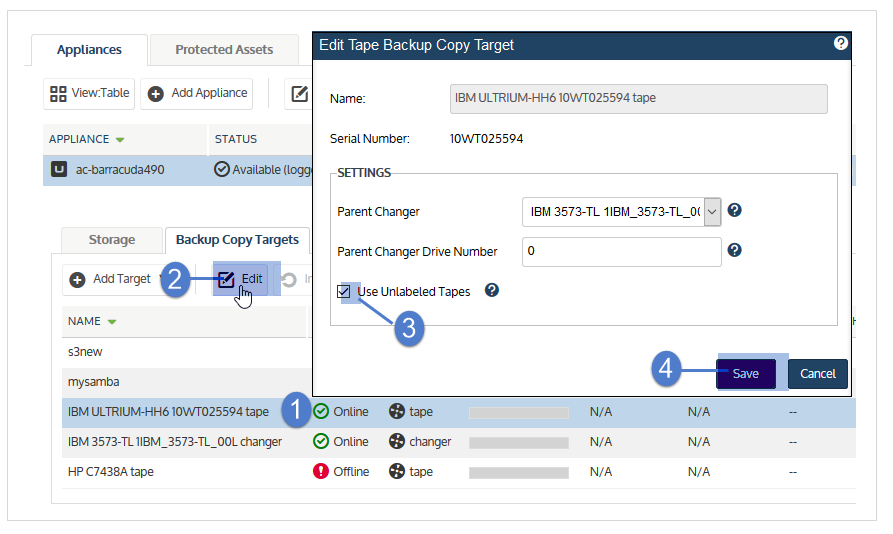Click the changer type icon
Viewport: 893px width, 534px height.
(x=396, y=441)
